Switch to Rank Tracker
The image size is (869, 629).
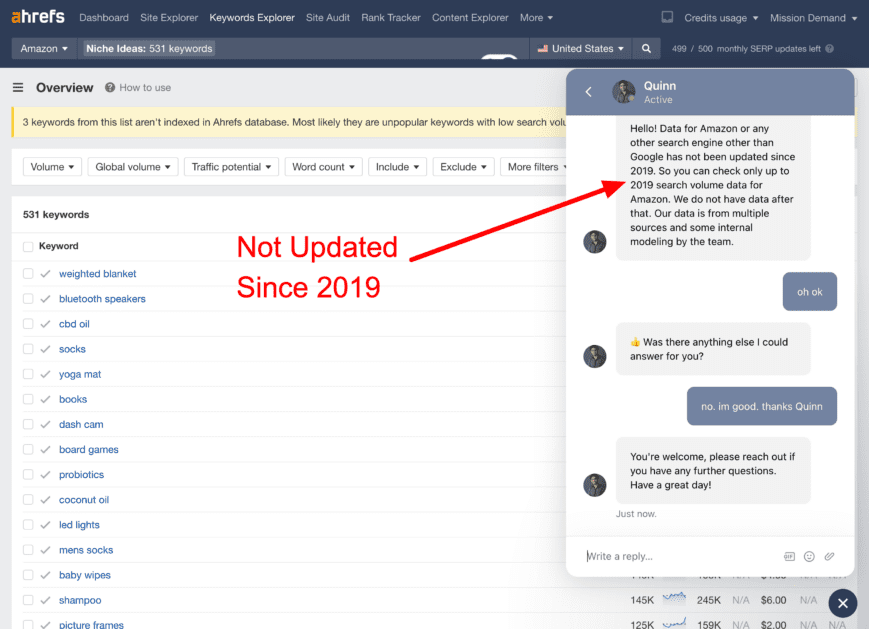[x=391, y=18]
